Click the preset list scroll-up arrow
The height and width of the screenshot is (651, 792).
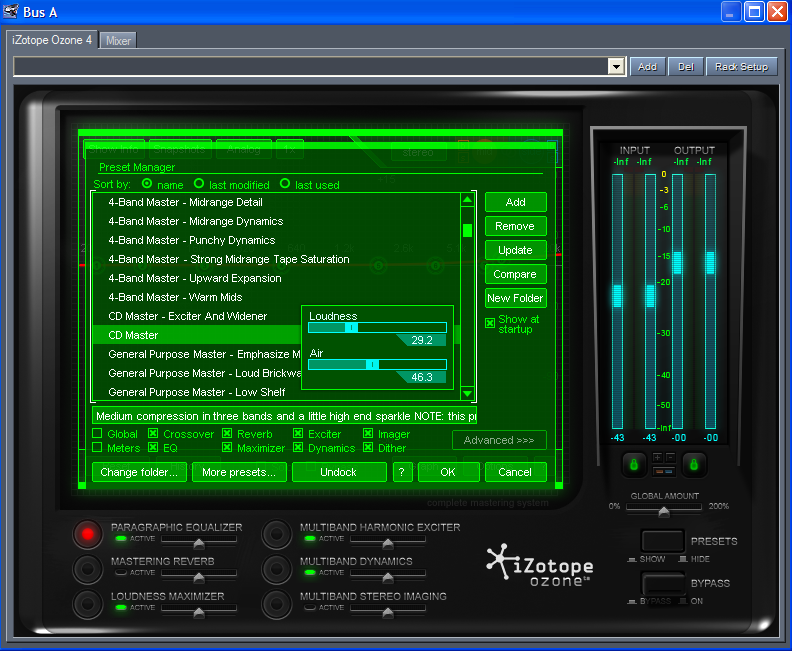pyautogui.click(x=467, y=199)
